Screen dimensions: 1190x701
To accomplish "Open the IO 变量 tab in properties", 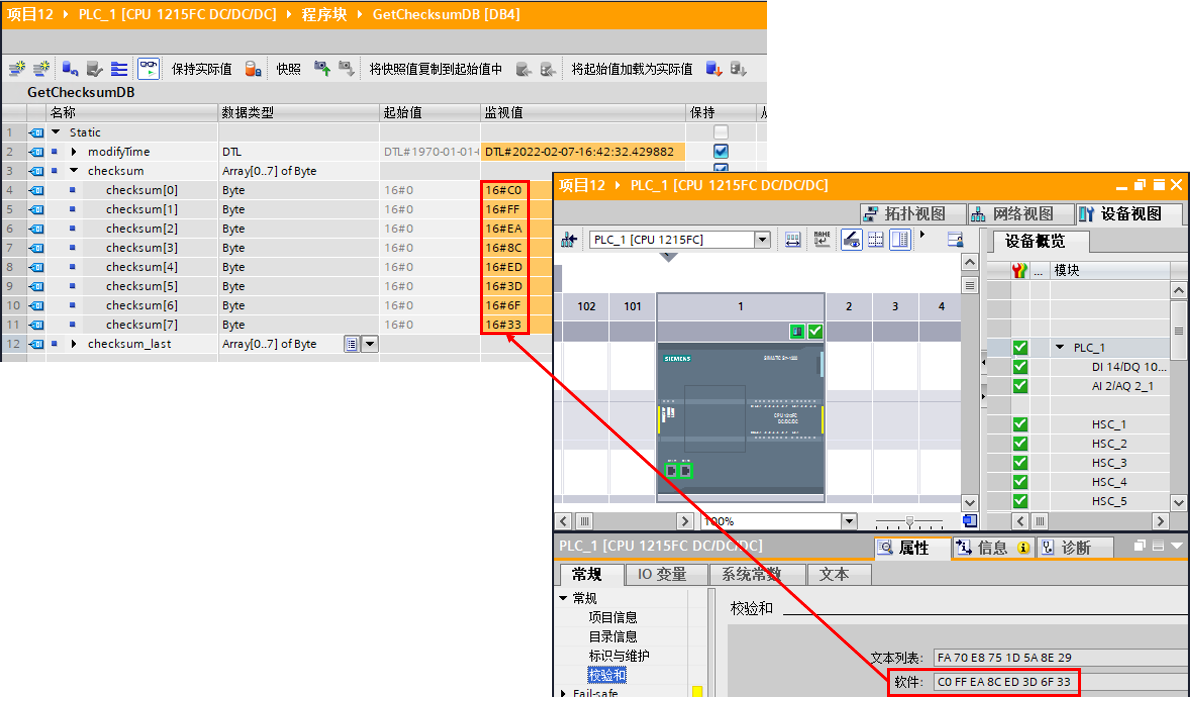I will click(662, 574).
